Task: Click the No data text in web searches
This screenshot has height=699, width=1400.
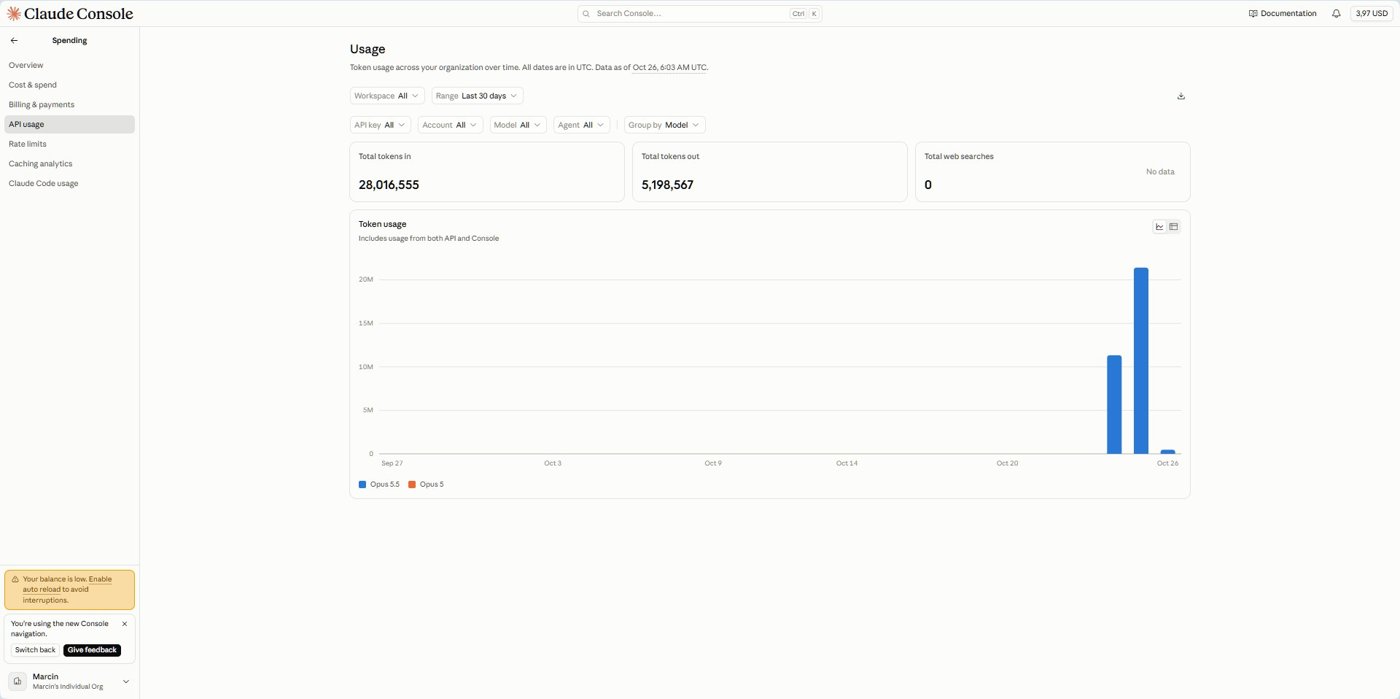Action: pos(1160,172)
